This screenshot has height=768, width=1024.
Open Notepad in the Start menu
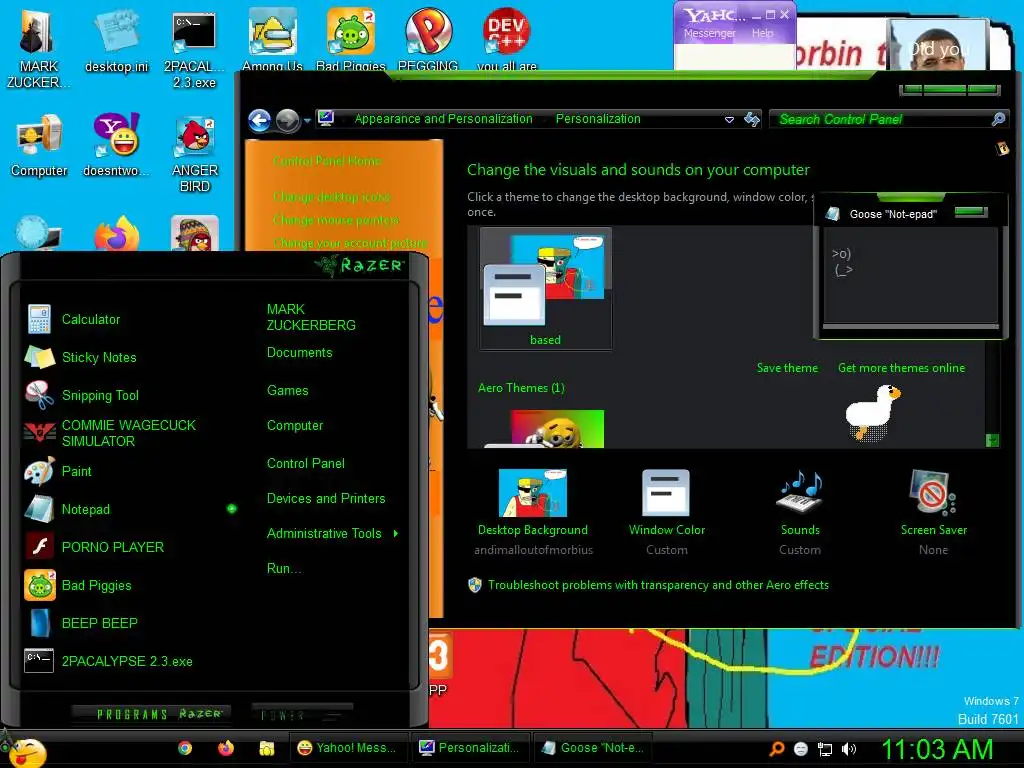[86, 509]
